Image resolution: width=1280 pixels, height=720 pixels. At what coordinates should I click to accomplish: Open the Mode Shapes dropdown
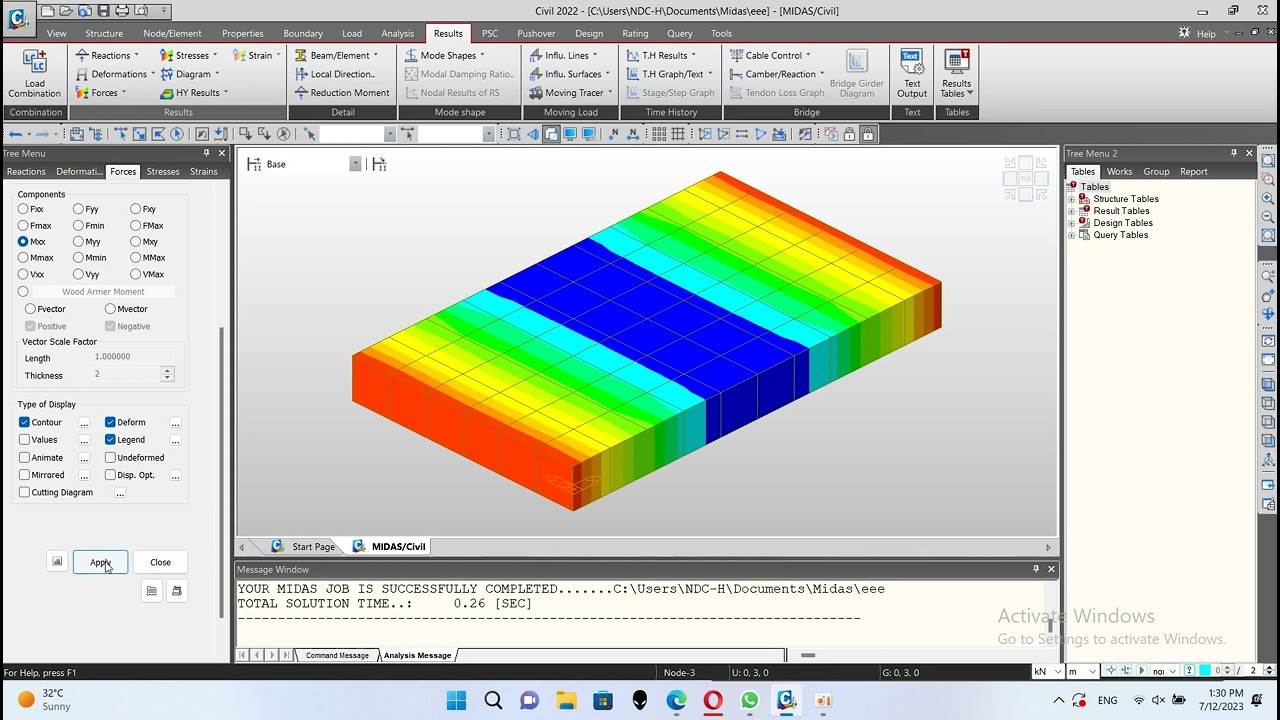[x=445, y=55]
